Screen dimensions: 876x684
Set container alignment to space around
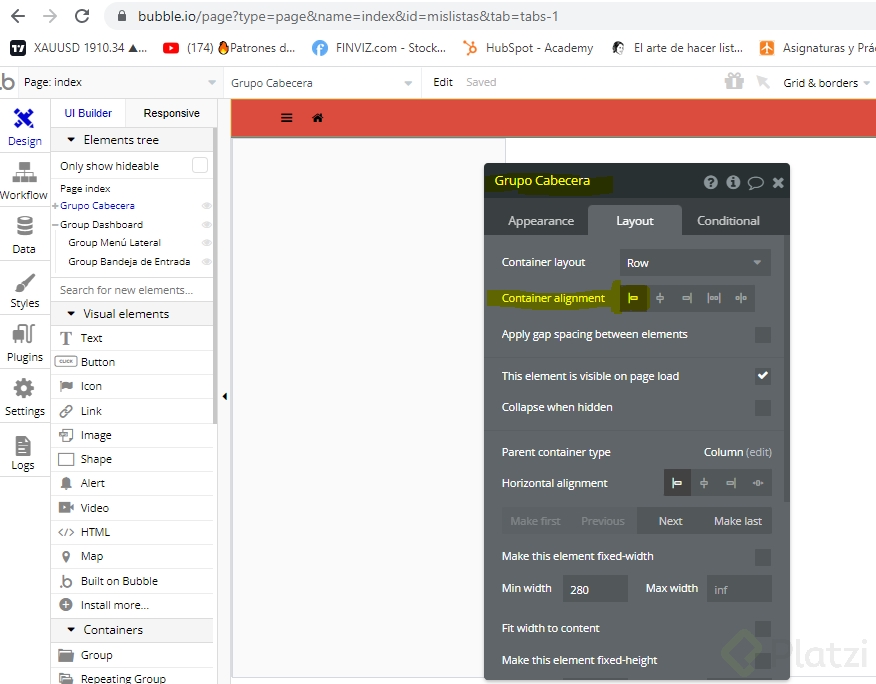coord(741,298)
